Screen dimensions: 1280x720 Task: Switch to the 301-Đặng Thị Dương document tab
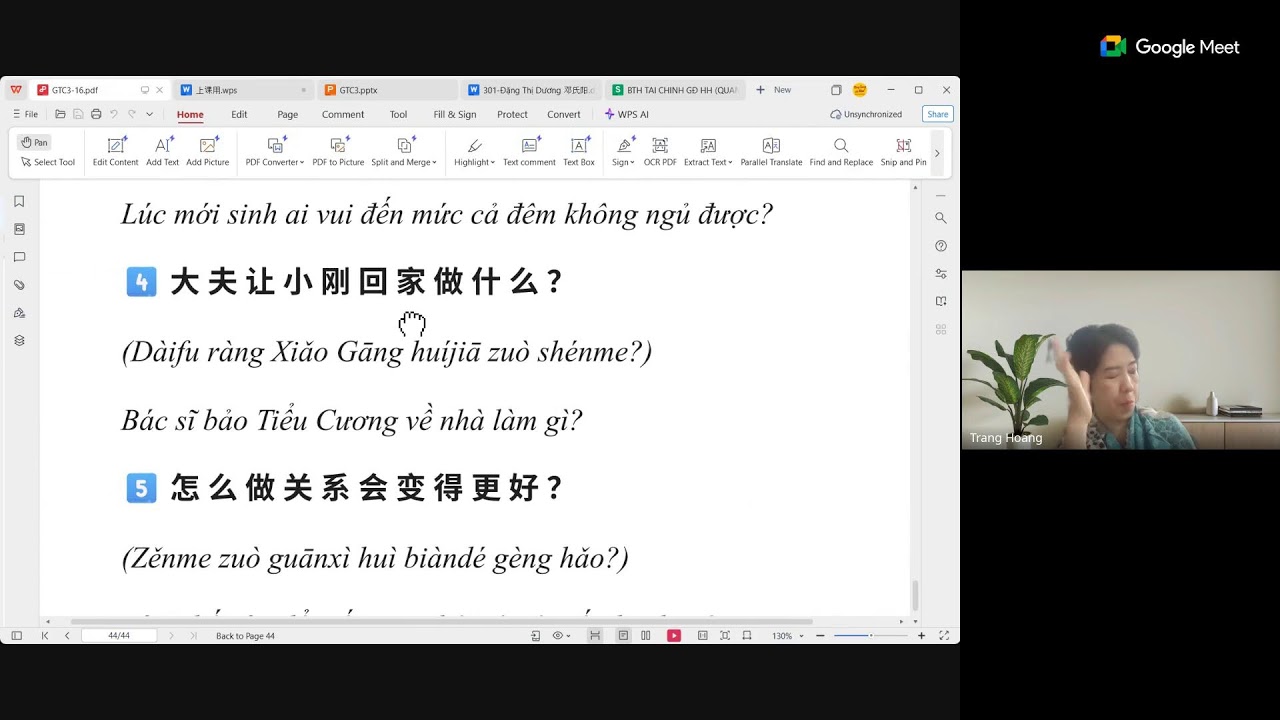click(531, 90)
